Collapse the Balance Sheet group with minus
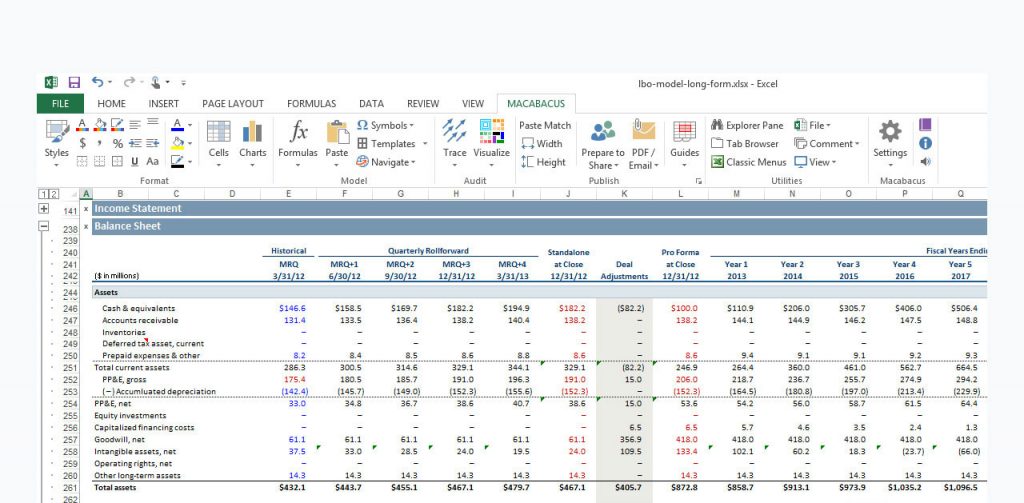 (x=44, y=226)
